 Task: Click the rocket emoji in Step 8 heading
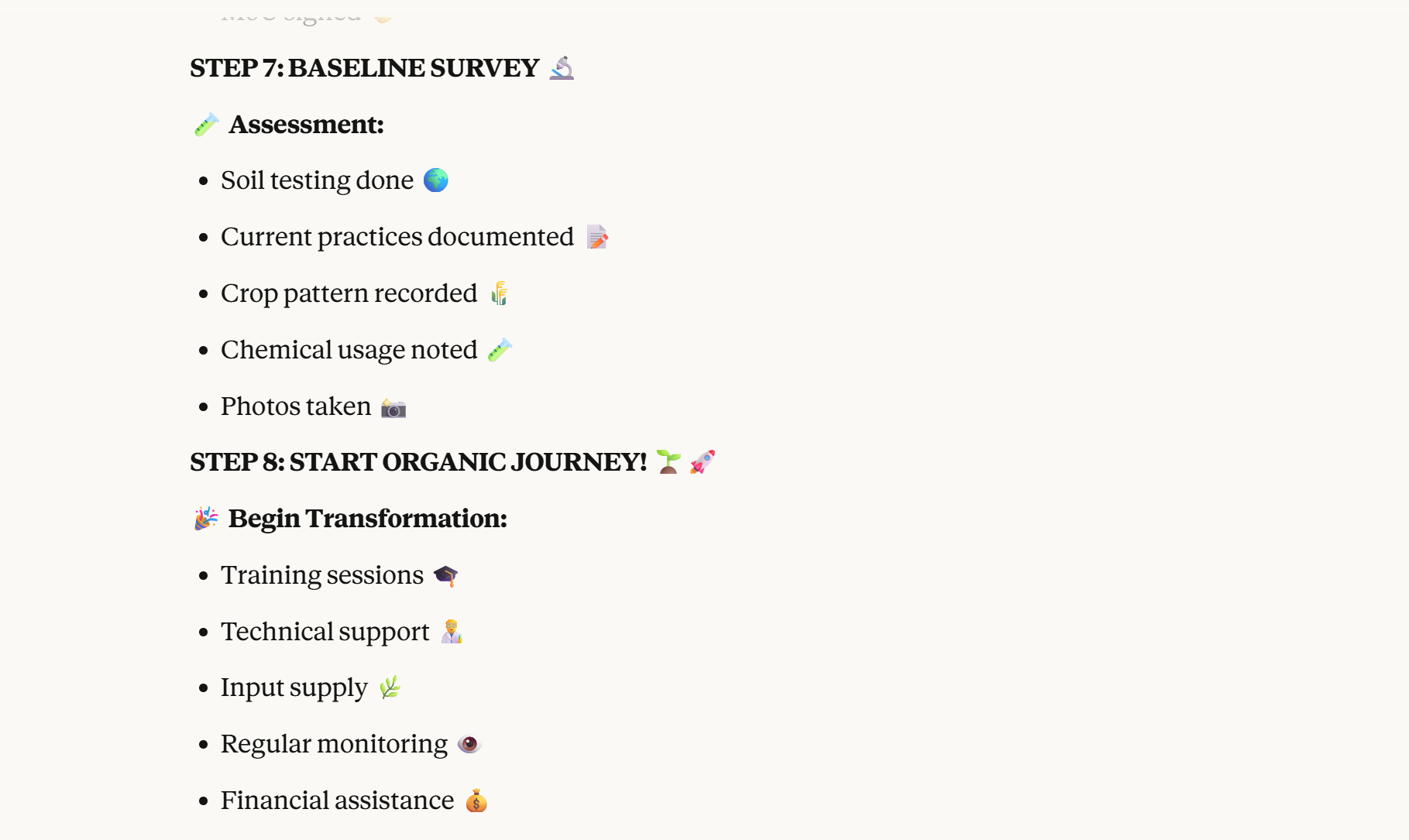click(x=703, y=462)
